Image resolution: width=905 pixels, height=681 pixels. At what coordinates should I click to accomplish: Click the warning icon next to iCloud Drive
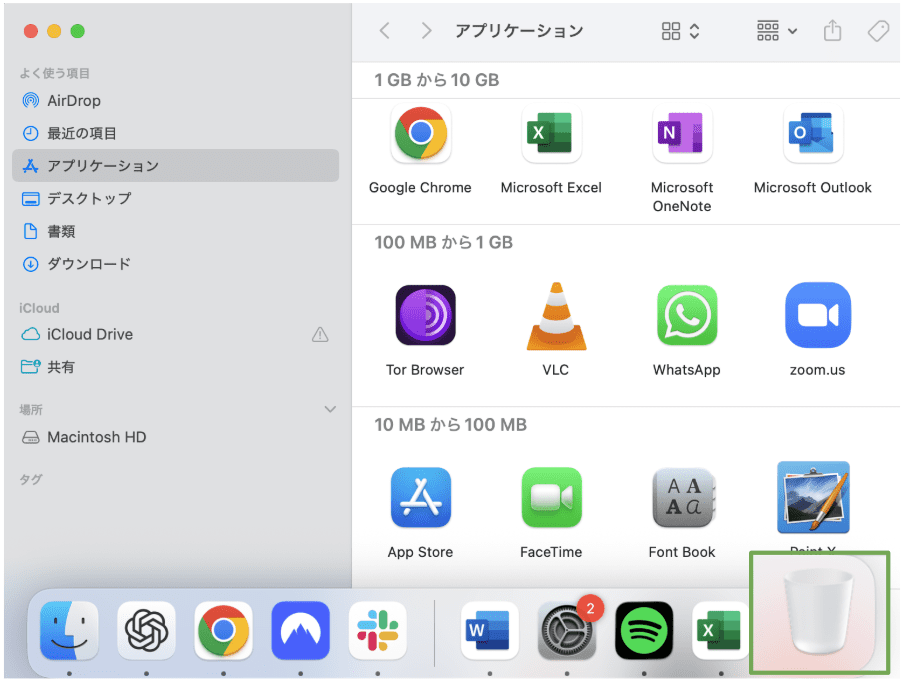click(319, 334)
